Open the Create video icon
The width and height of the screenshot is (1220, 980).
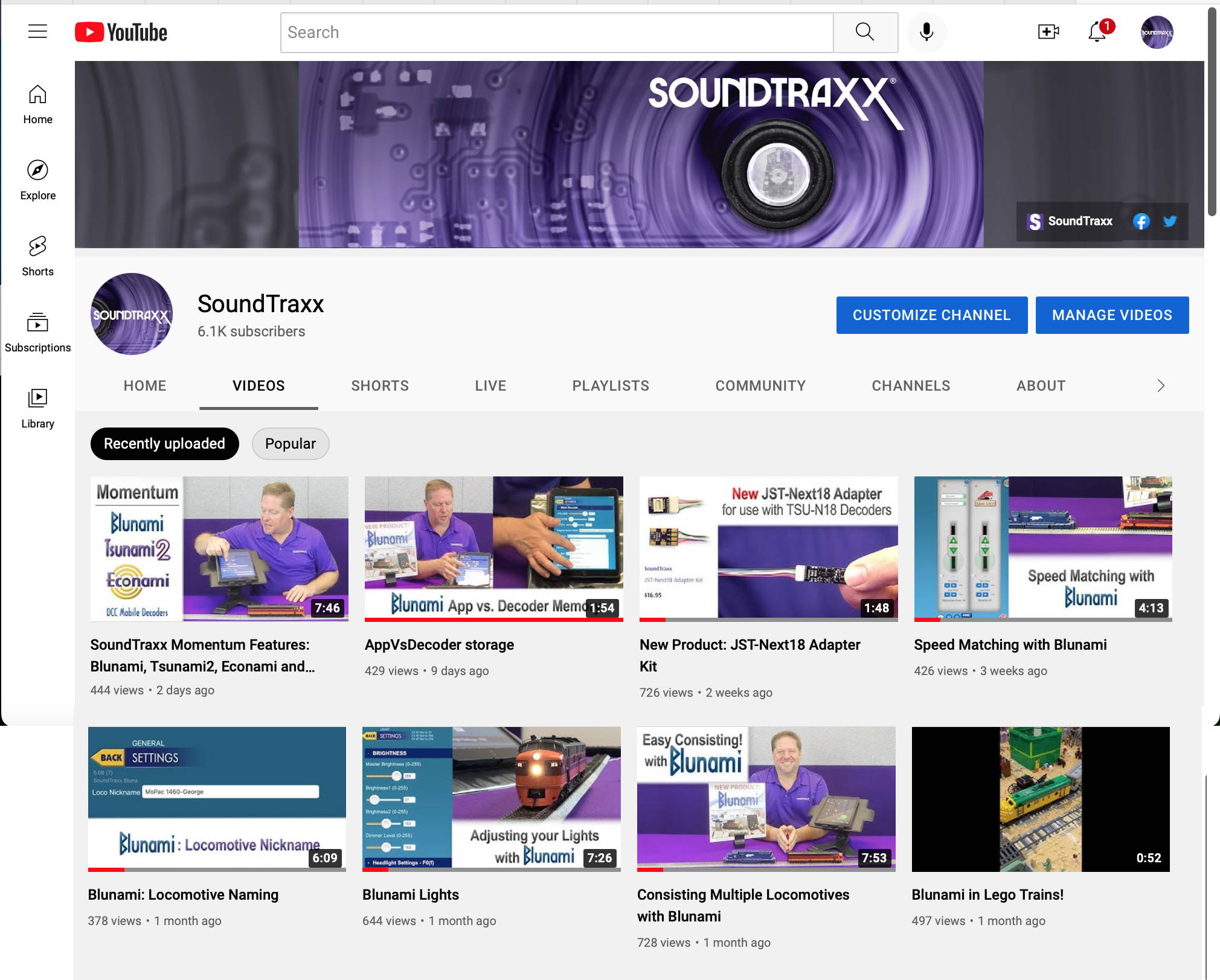(1048, 31)
